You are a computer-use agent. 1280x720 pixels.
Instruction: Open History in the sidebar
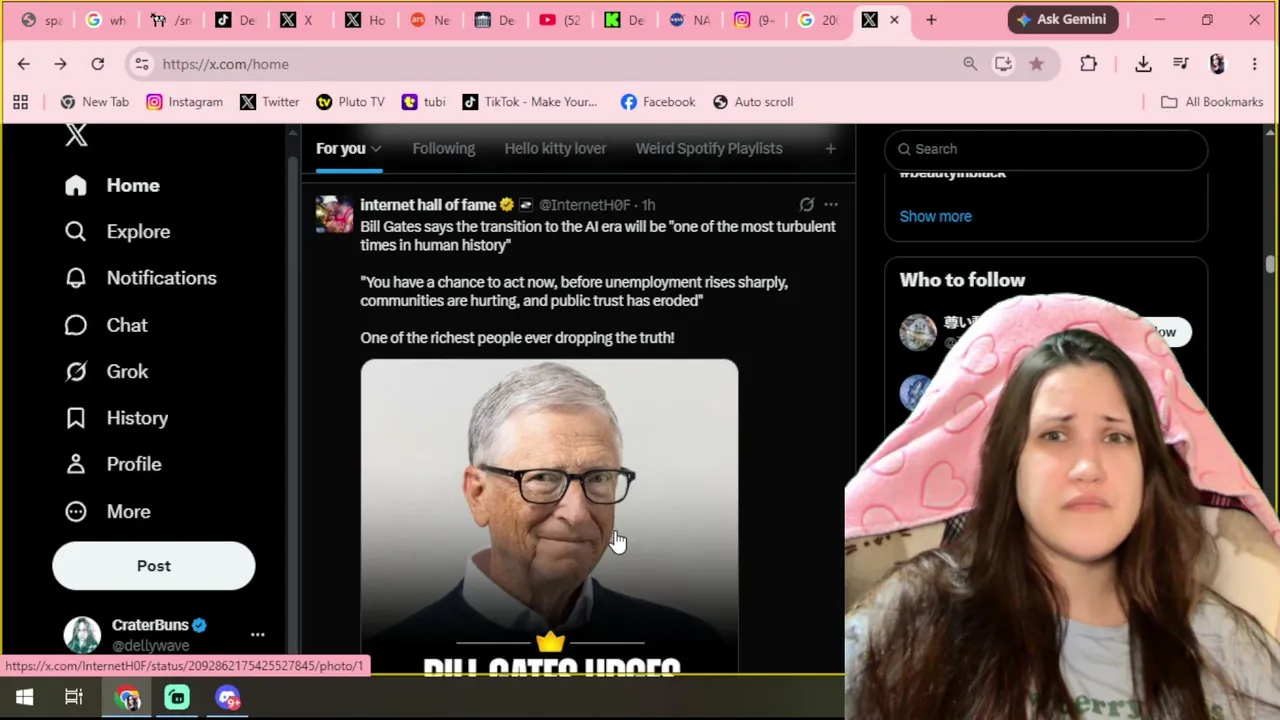(116, 418)
